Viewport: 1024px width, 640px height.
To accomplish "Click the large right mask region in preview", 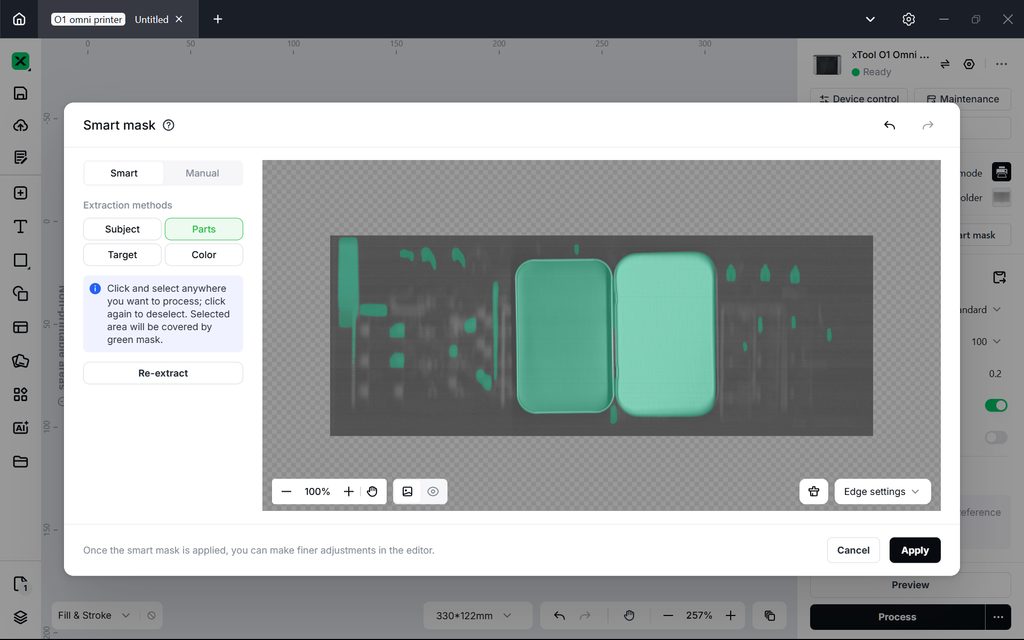I will coord(665,334).
